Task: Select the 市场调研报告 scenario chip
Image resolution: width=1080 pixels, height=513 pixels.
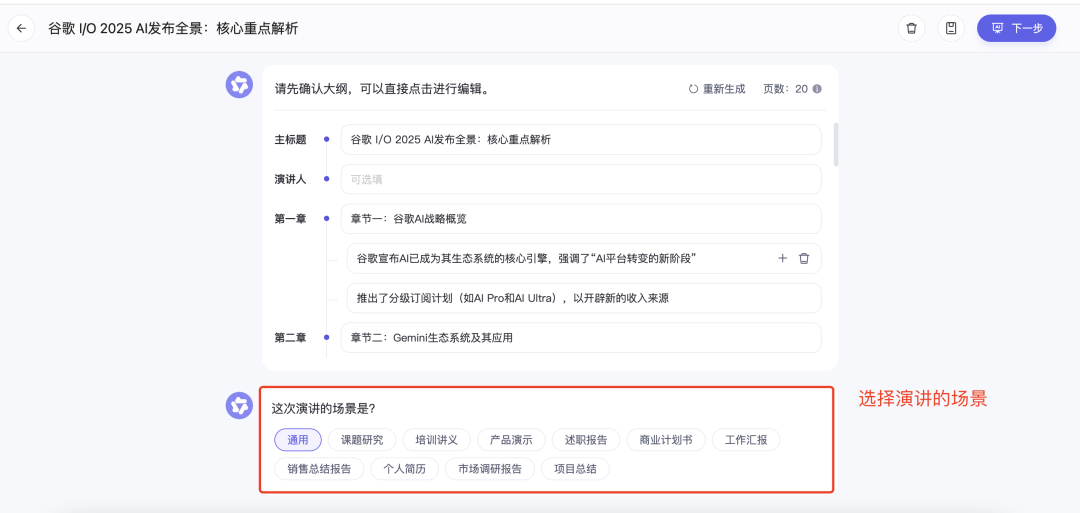Action: click(490, 469)
